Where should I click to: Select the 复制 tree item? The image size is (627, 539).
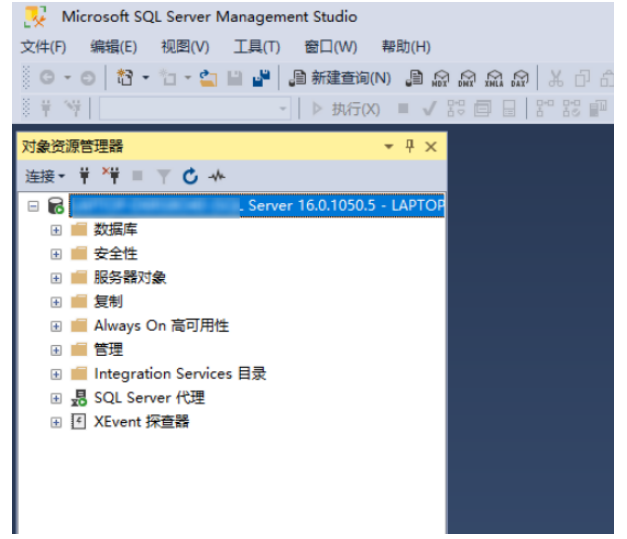(108, 301)
